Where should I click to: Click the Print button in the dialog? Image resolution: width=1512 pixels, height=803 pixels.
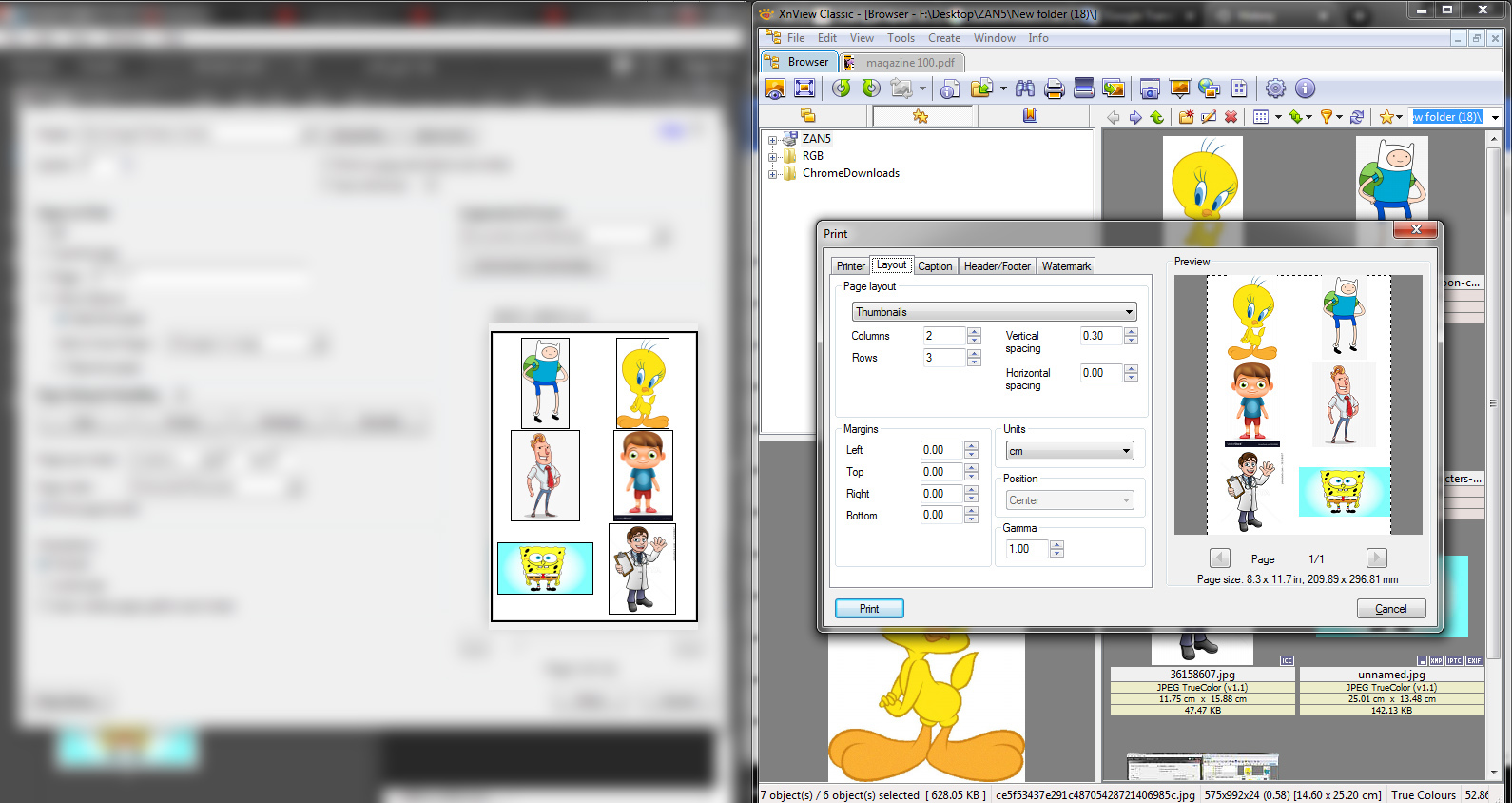point(869,609)
